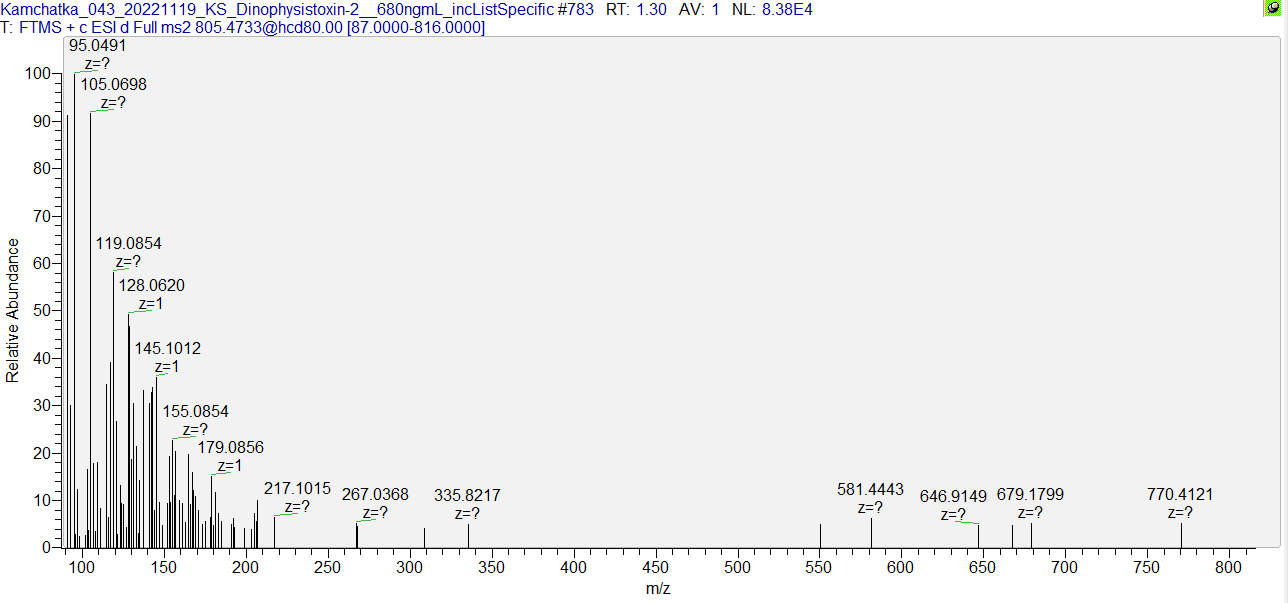
Task: Click the 581.4443 fragment peak label
Action: [x=870, y=489]
